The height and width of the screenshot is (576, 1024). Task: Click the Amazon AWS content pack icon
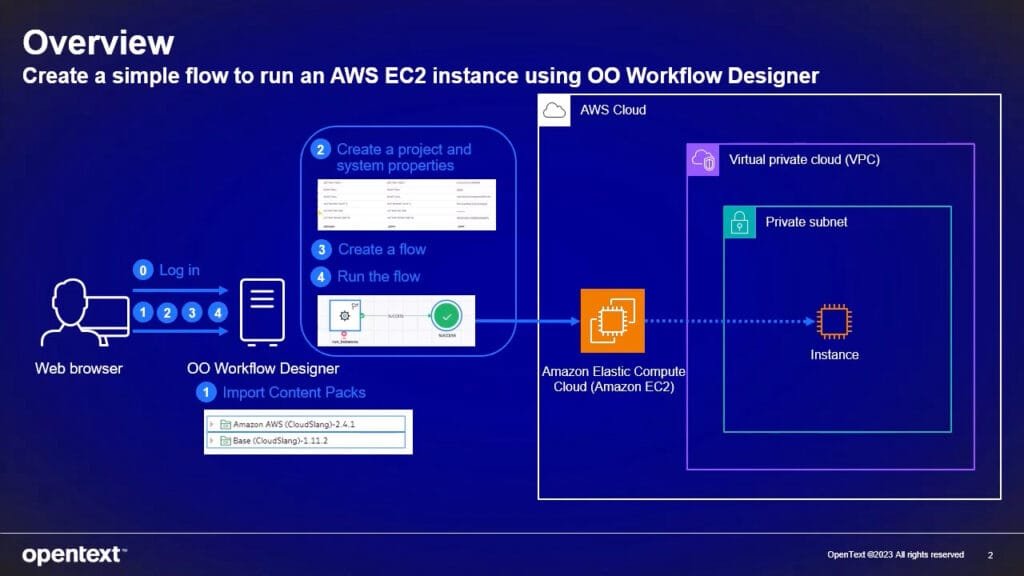click(225, 424)
